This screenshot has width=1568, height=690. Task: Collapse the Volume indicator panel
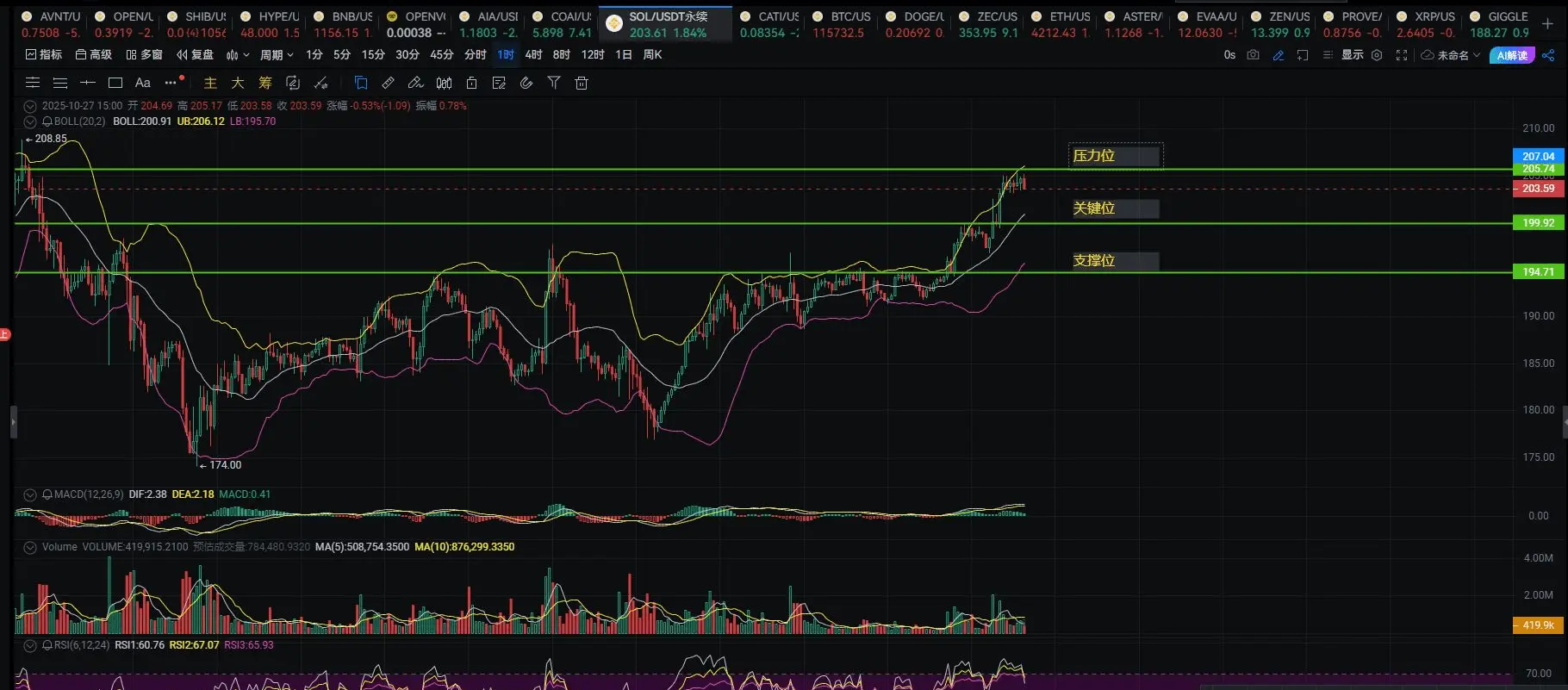(30, 547)
